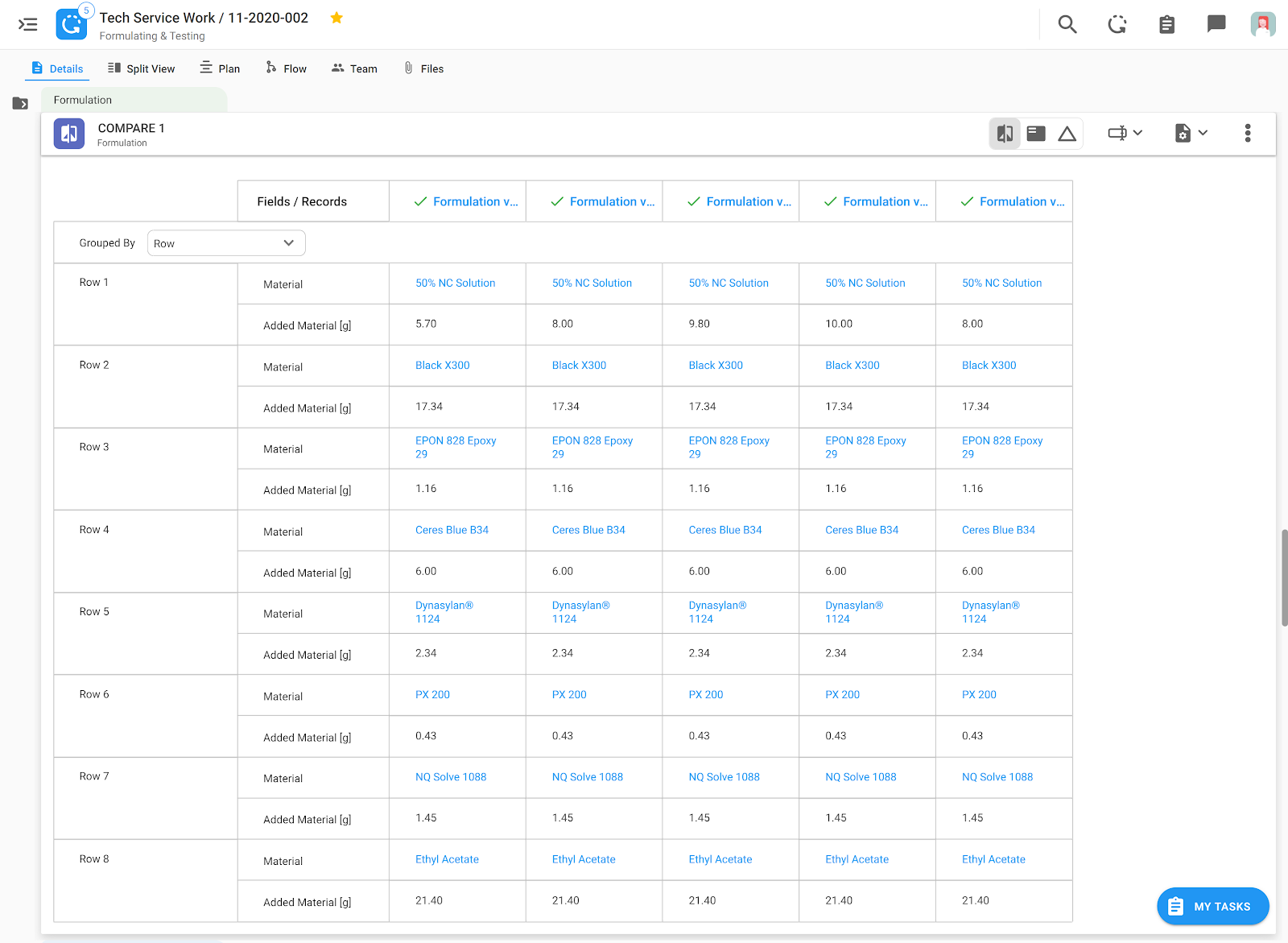Switch to triangle chart view icon
Viewport: 1288px width, 943px height.
(1067, 134)
